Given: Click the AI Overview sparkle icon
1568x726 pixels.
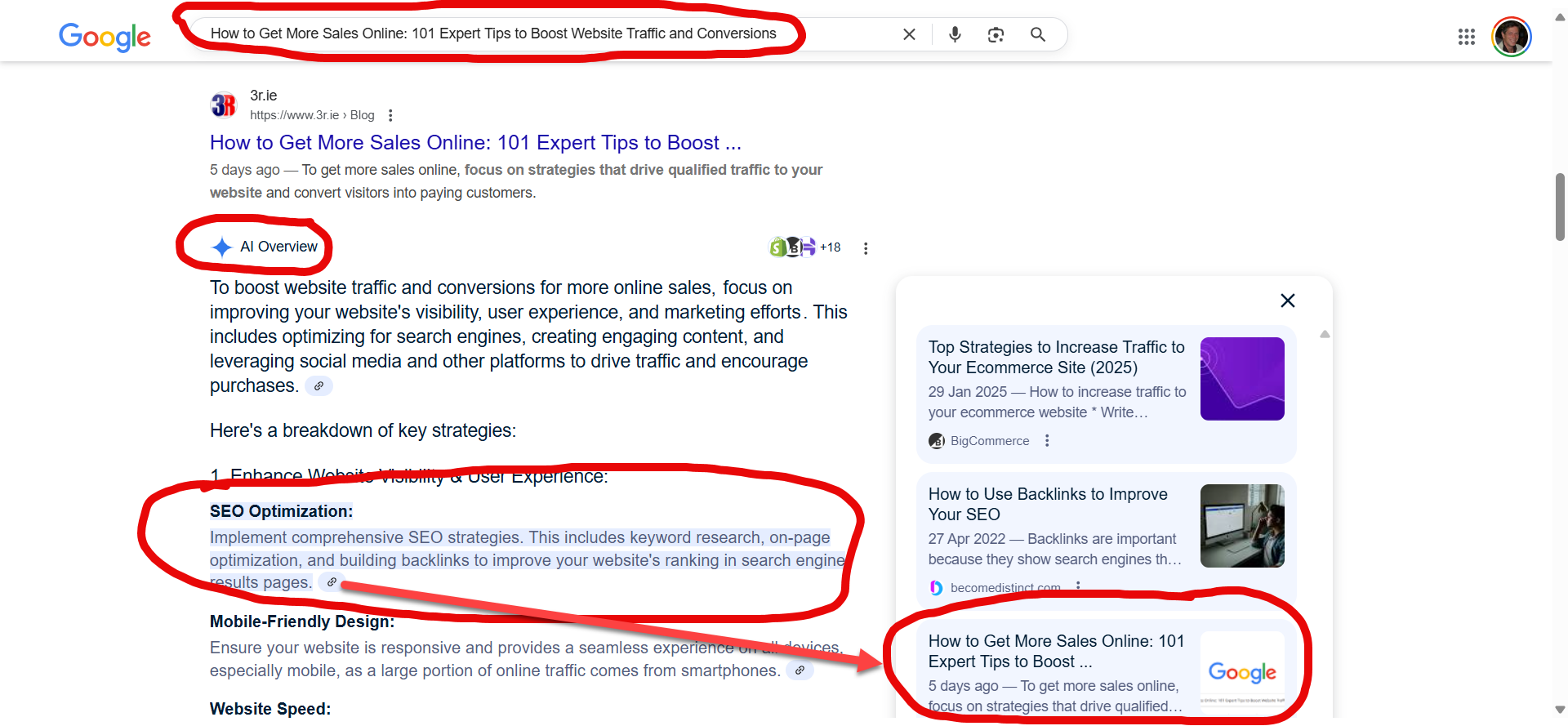Looking at the screenshot, I should (221, 247).
